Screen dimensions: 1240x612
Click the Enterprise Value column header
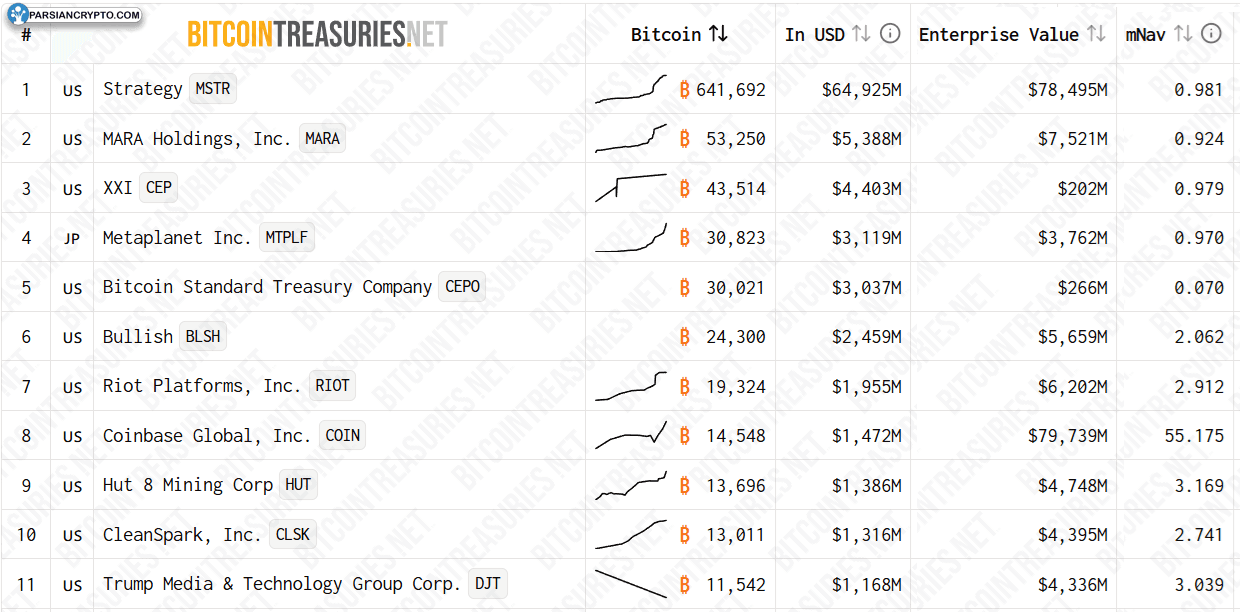pyautogui.click(x=999, y=34)
